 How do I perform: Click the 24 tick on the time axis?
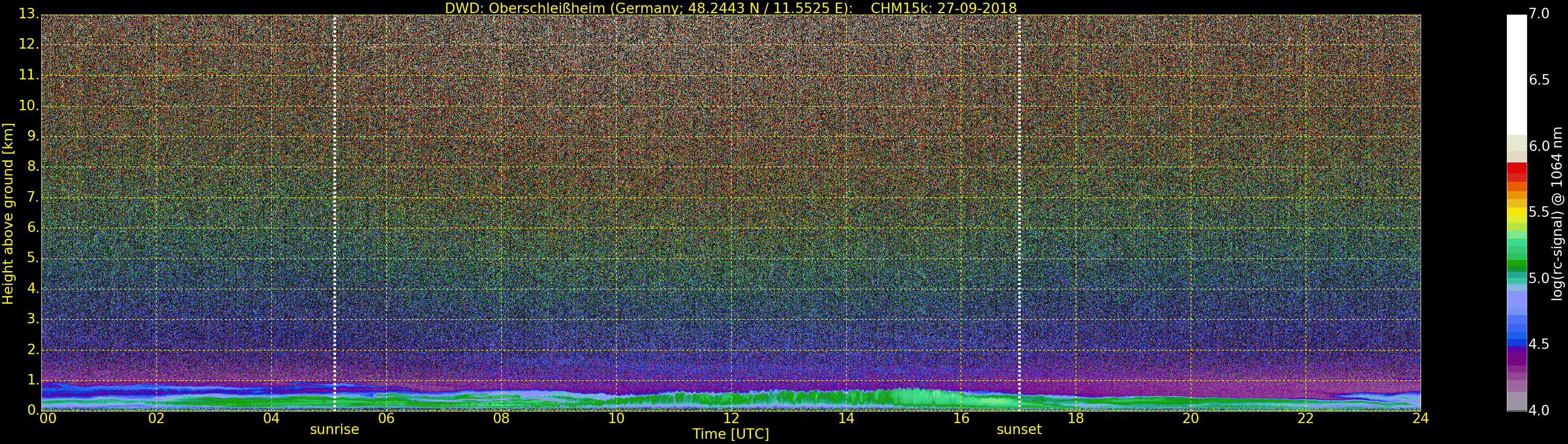[x=1420, y=418]
